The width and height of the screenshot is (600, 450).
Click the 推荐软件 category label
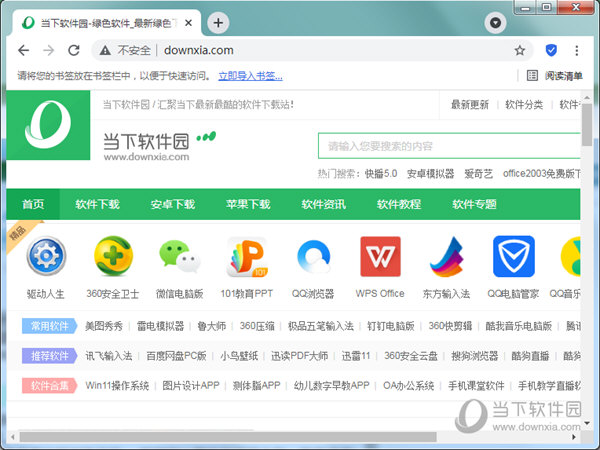click(50, 356)
